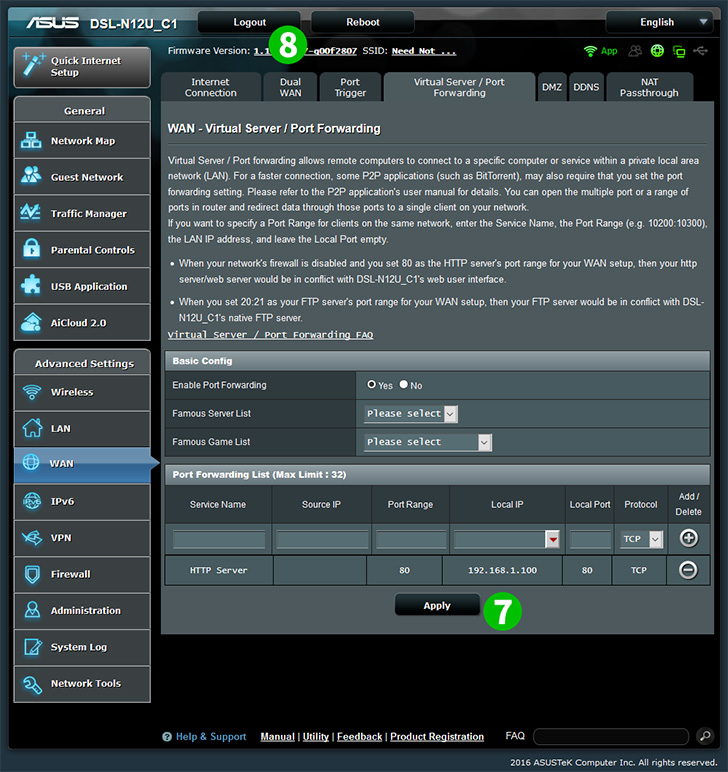The height and width of the screenshot is (772, 728).
Task: Open the Famous Server List dropdown
Action: [x=411, y=414]
